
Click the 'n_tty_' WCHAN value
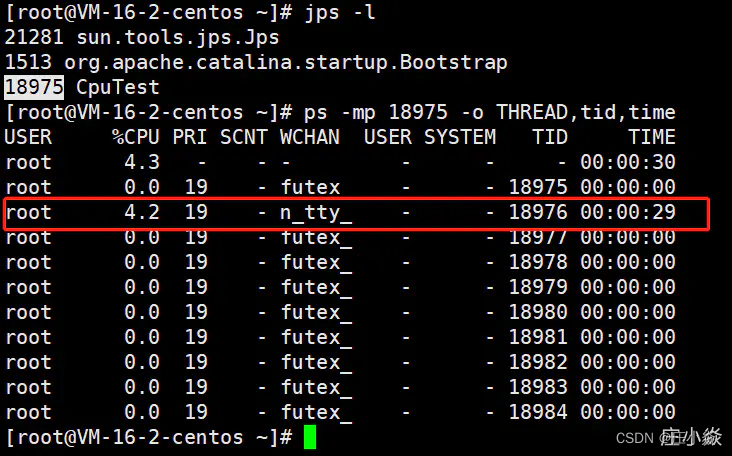click(x=316, y=213)
